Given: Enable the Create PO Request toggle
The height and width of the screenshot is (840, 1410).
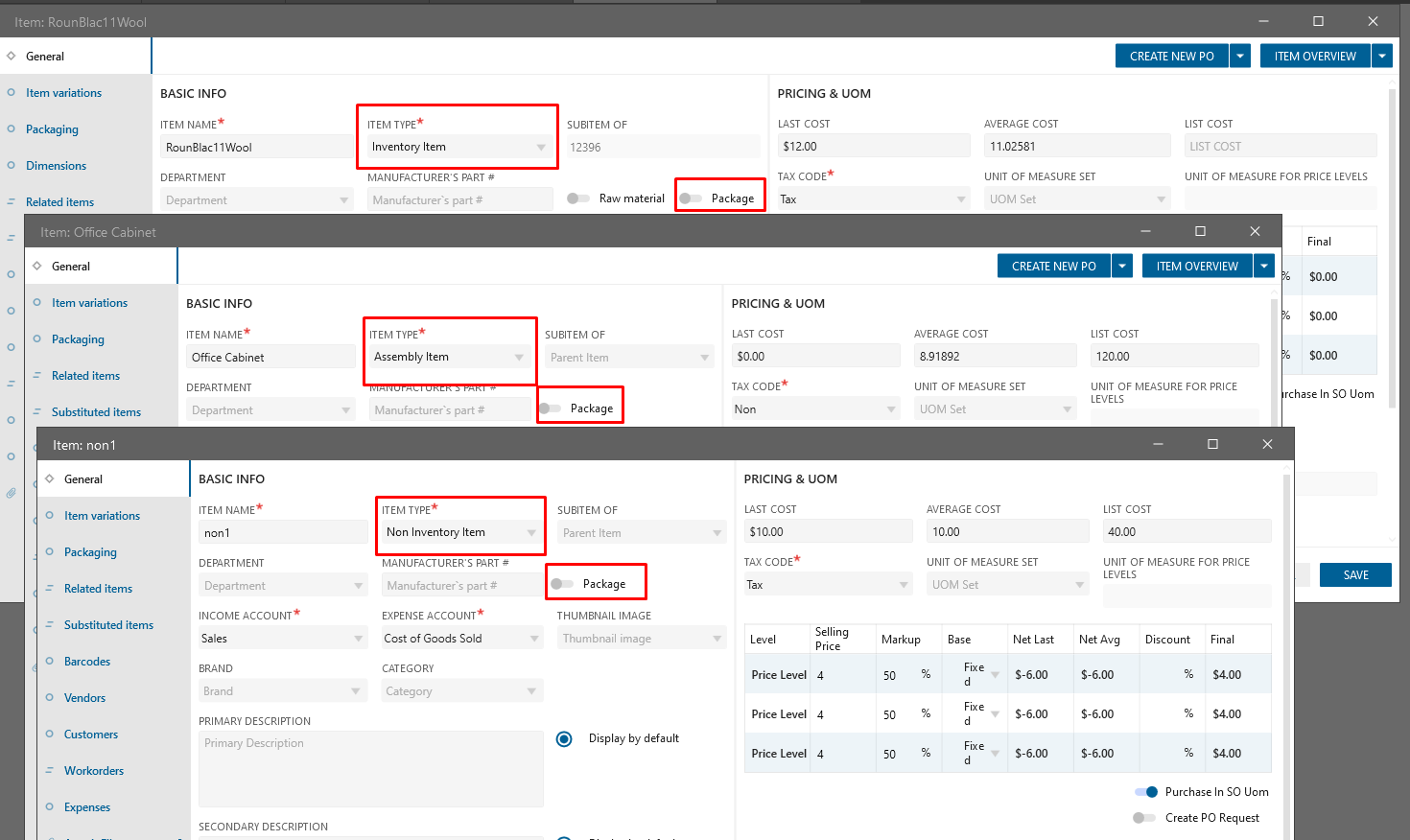Looking at the screenshot, I should tap(1144, 818).
